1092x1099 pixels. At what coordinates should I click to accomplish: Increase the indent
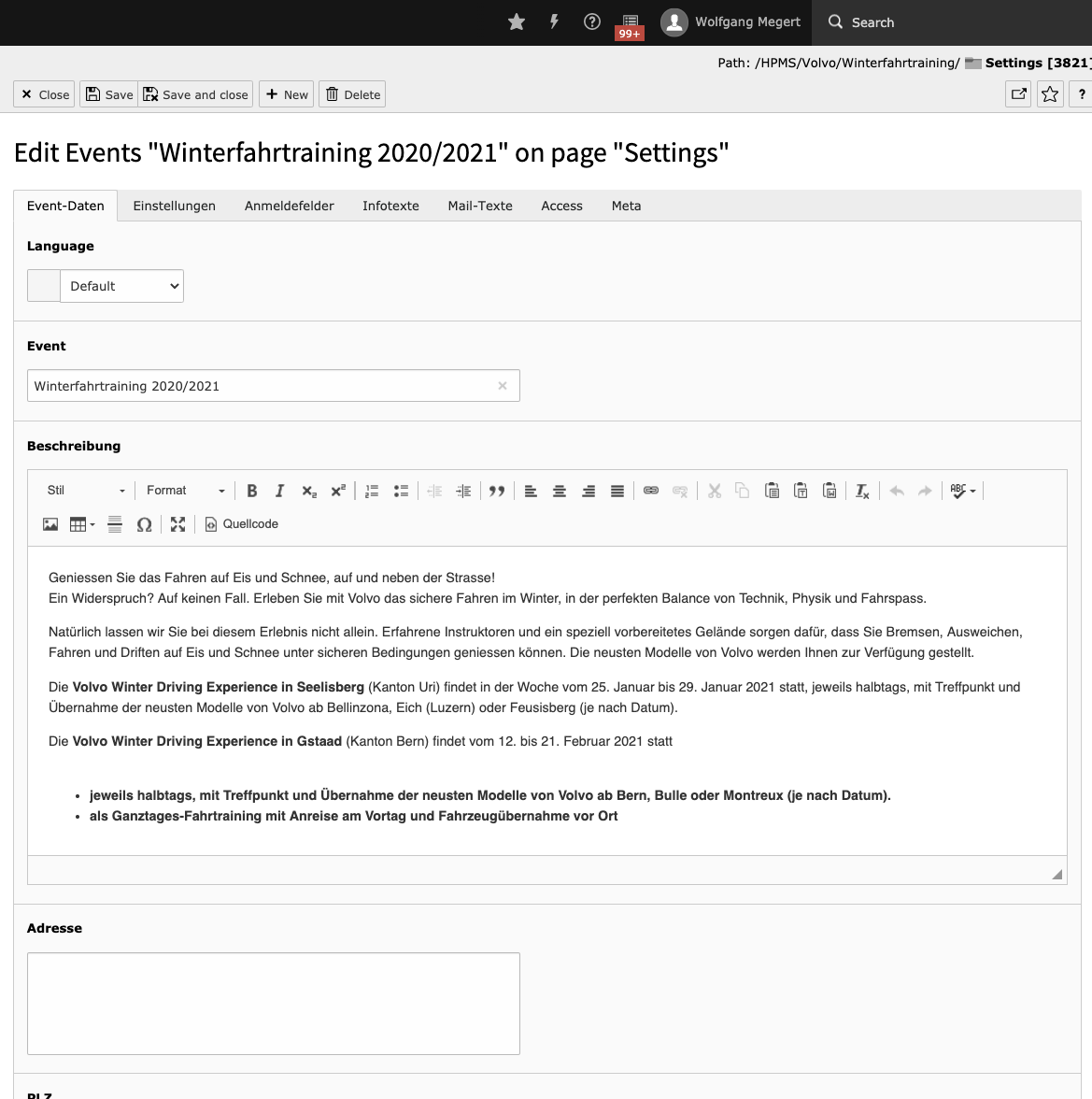[463, 491]
